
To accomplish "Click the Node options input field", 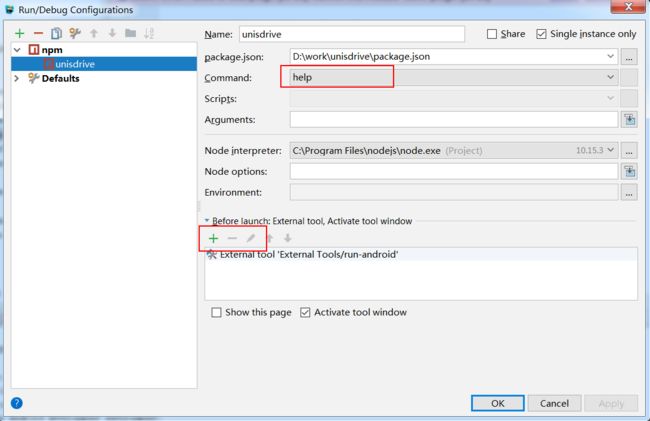I will pyautogui.click(x=454, y=172).
